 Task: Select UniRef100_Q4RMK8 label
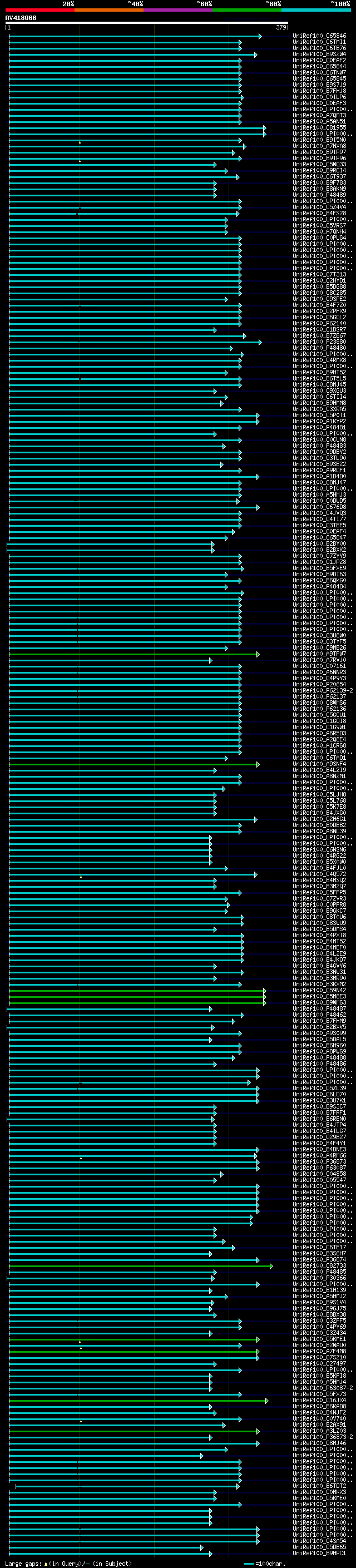pyautogui.click(x=319, y=360)
